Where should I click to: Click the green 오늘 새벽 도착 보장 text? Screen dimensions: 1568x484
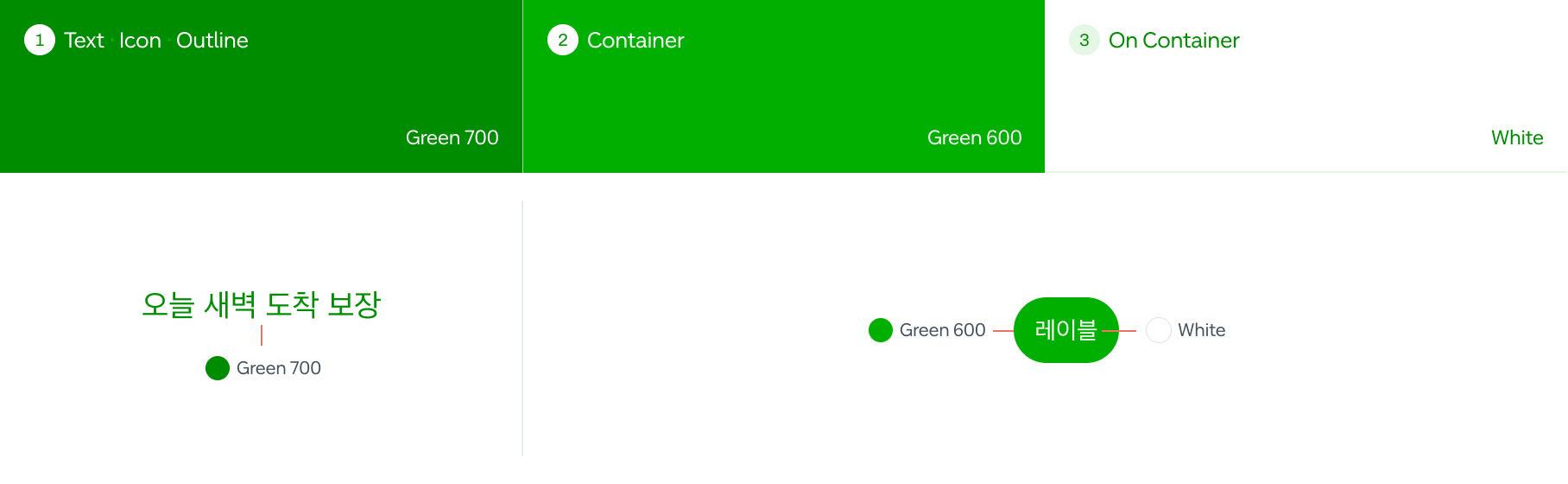coord(261,304)
